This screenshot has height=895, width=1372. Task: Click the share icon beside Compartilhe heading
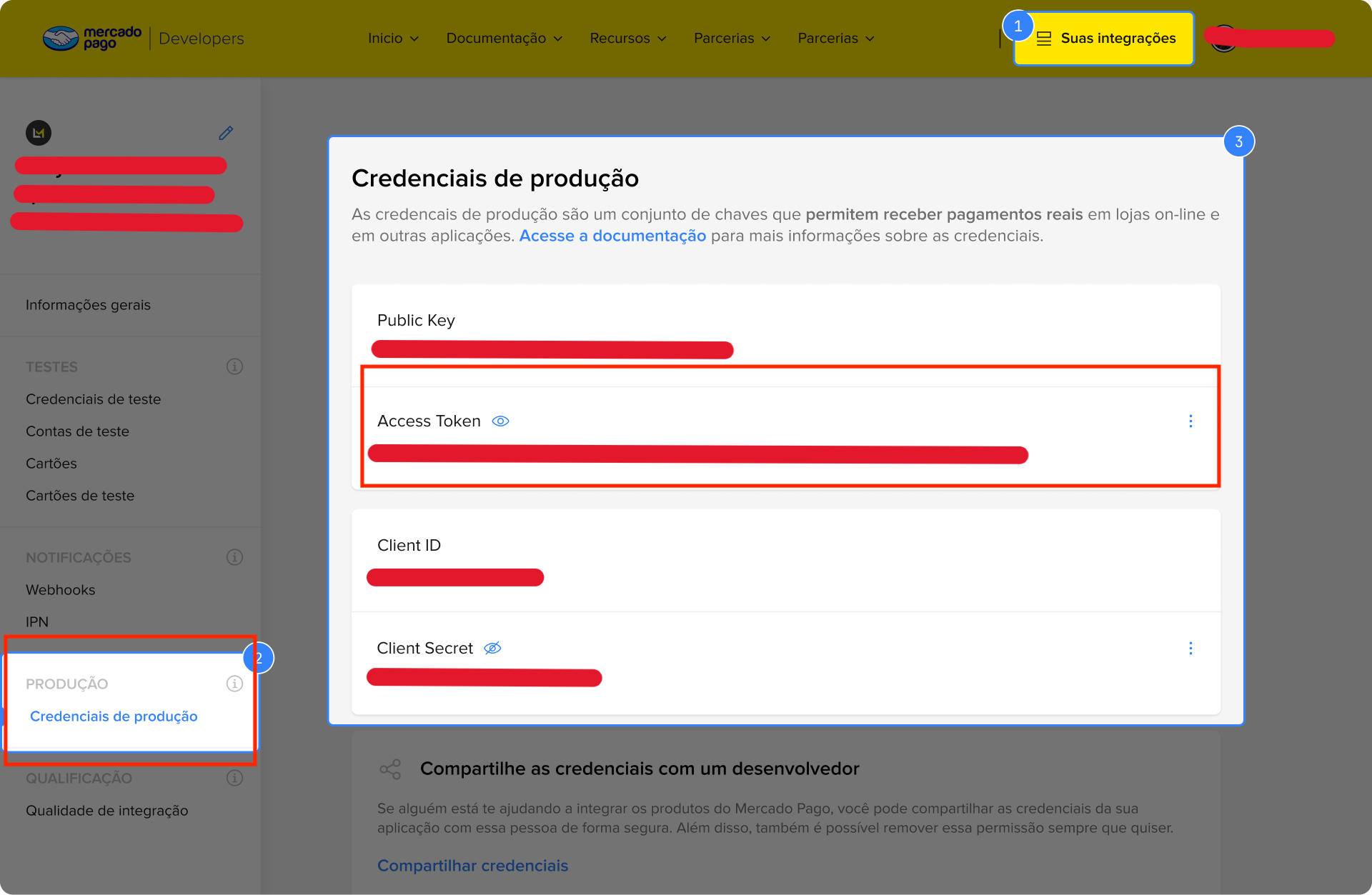[x=390, y=769]
